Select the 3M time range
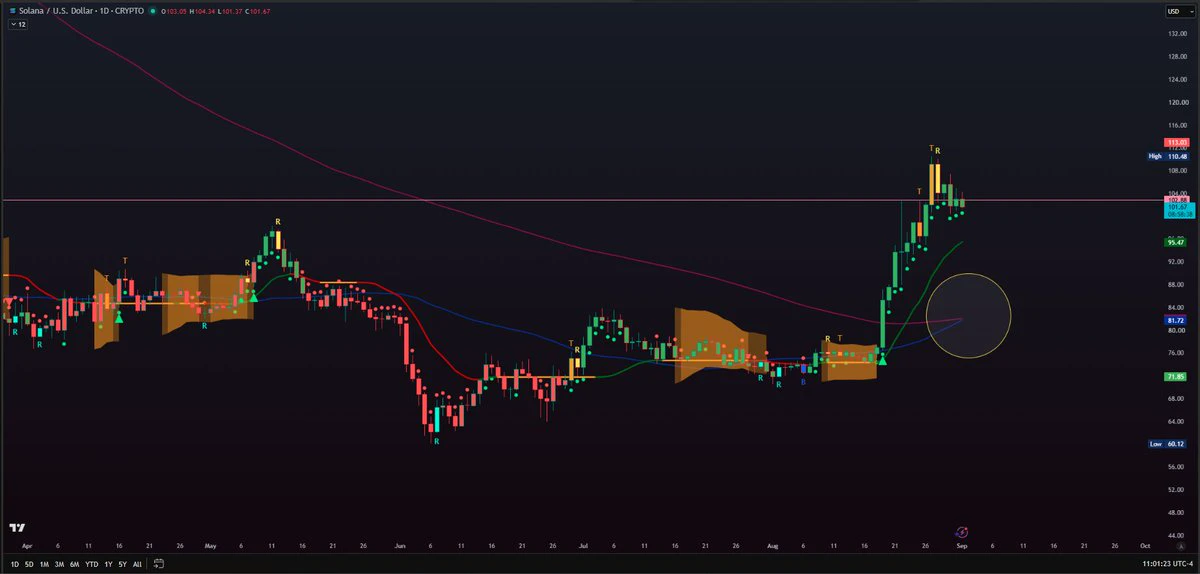 (59, 564)
